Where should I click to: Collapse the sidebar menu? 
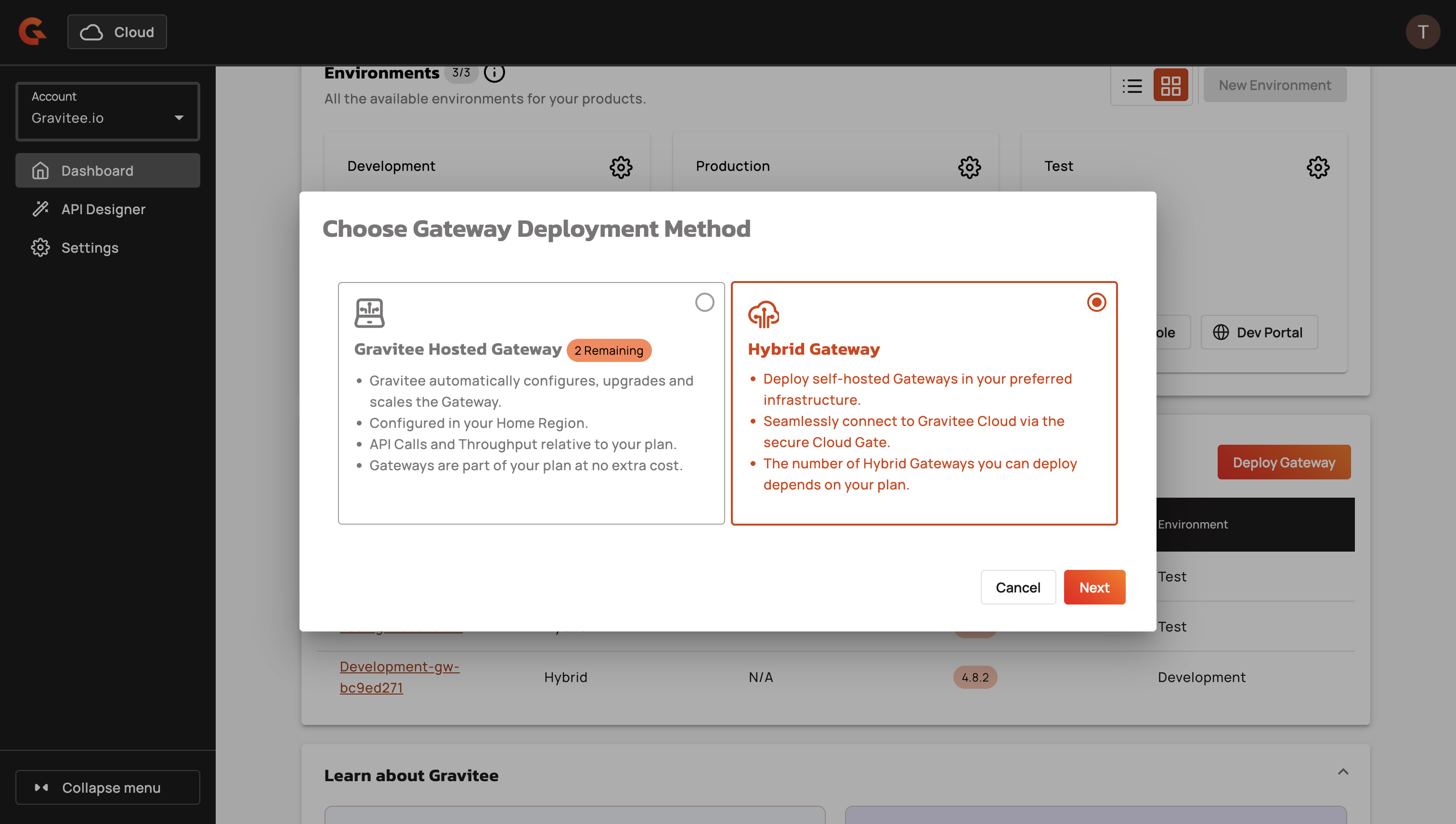[107, 787]
